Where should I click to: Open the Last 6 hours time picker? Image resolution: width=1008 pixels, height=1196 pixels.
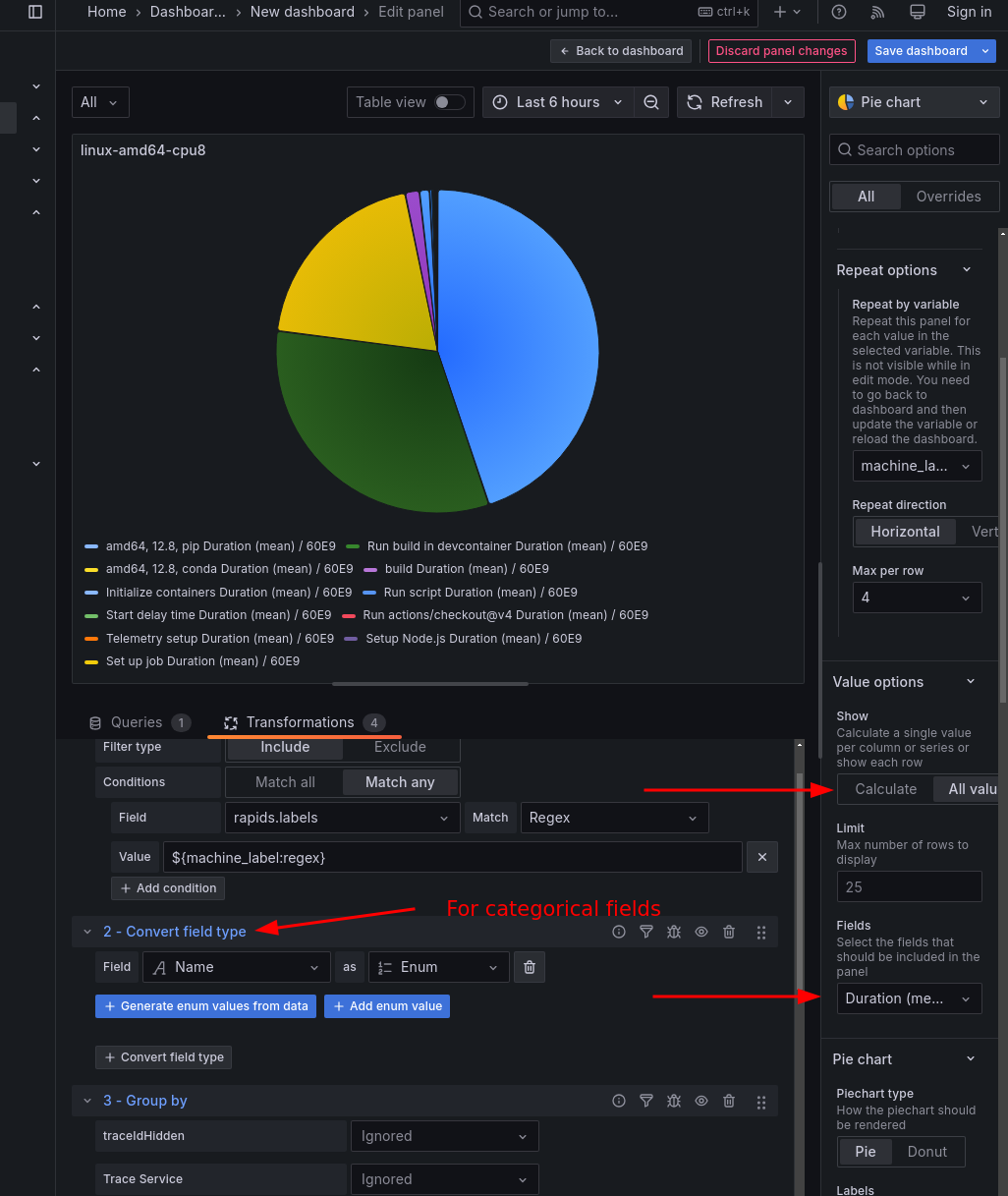(x=557, y=102)
